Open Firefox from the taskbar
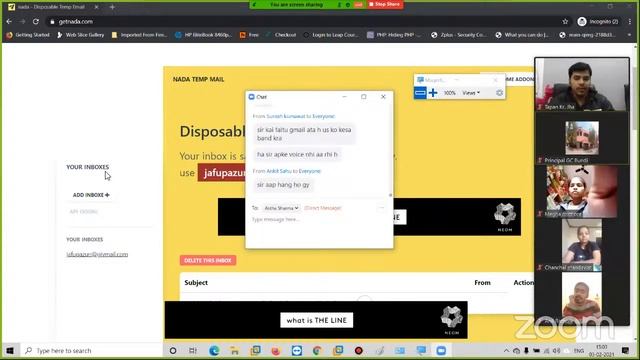The image size is (640, 360). 276,351
